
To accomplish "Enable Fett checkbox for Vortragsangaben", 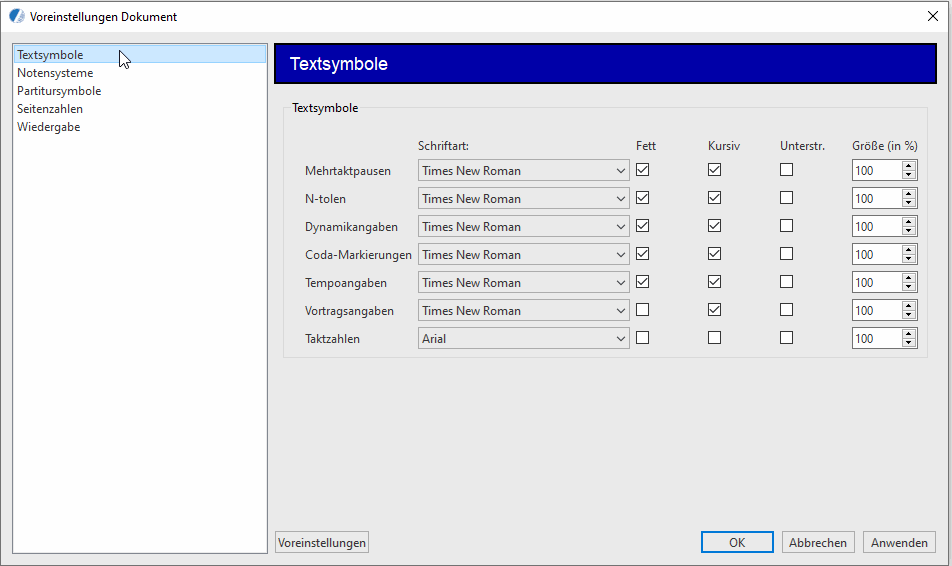I will click(x=642, y=310).
